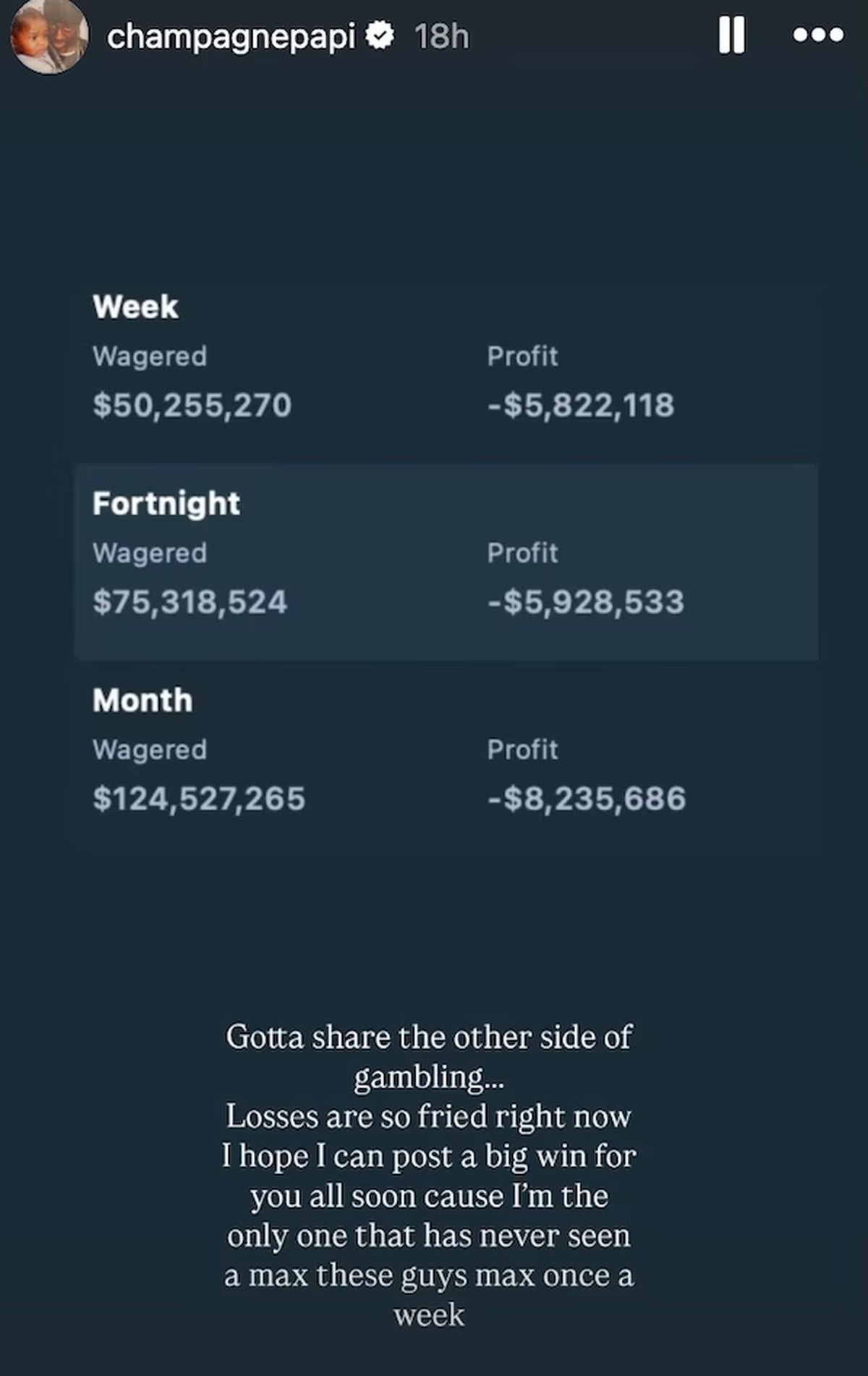Image resolution: width=868 pixels, height=1376 pixels.
Task: Click the 18h timestamp
Action: tap(441, 36)
